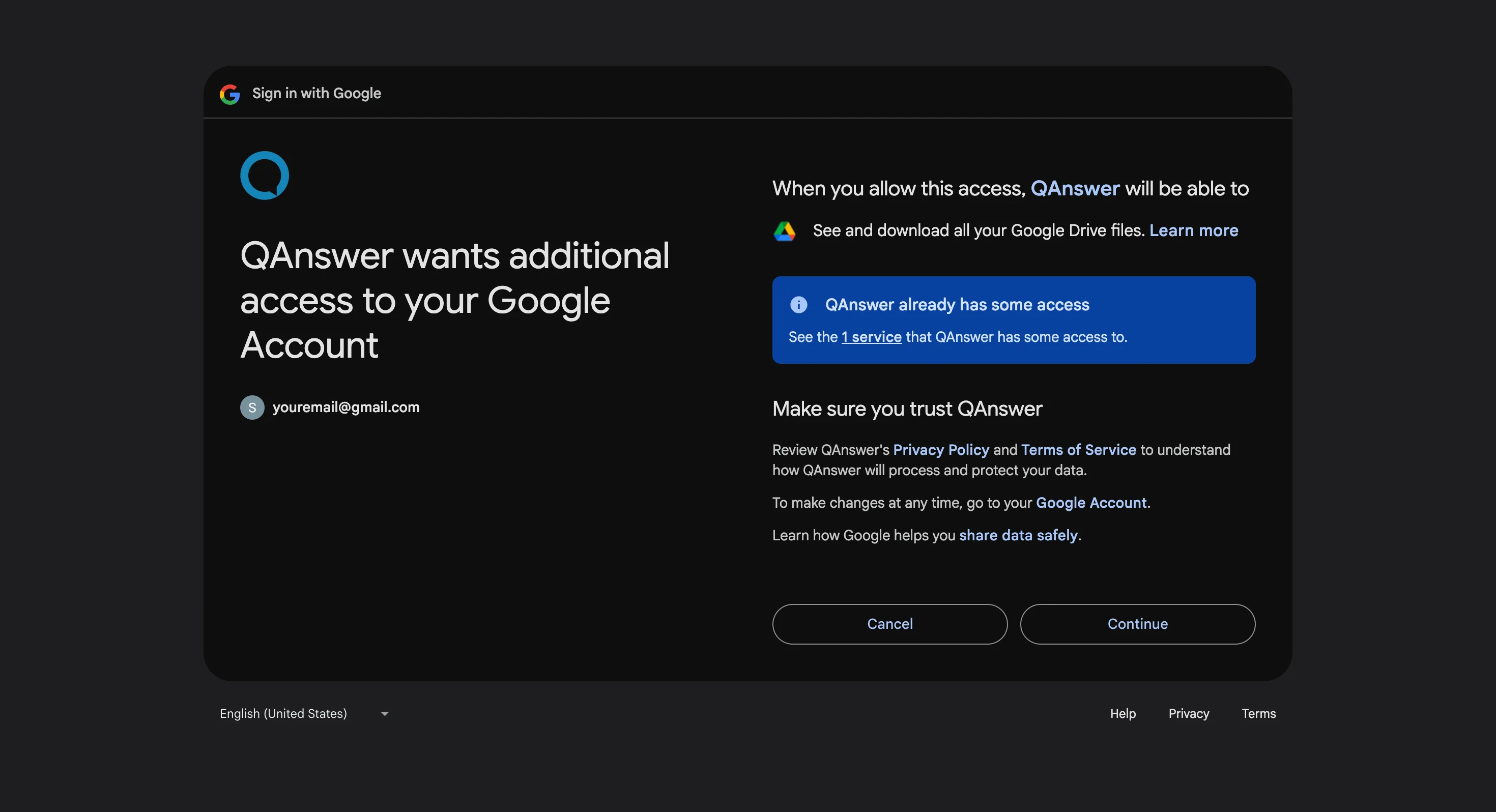Open the Terms footer link
The height and width of the screenshot is (812, 1496).
coord(1258,713)
